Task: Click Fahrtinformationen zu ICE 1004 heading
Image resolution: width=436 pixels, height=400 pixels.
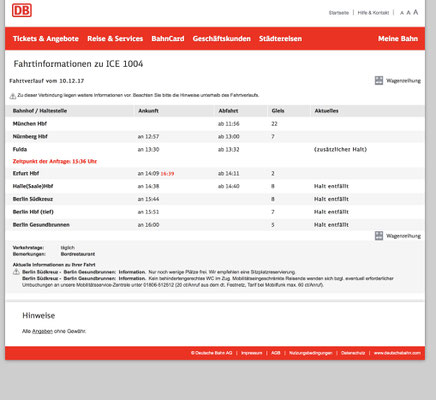Action: tap(78, 64)
